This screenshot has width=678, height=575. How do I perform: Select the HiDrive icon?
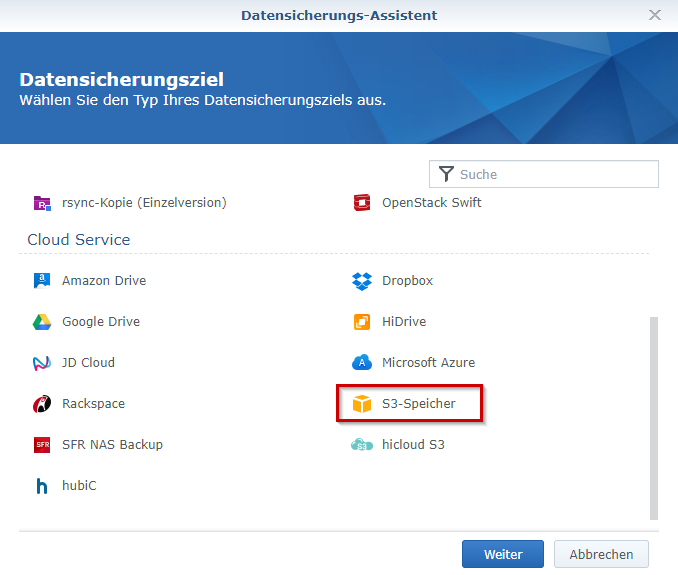coord(362,322)
